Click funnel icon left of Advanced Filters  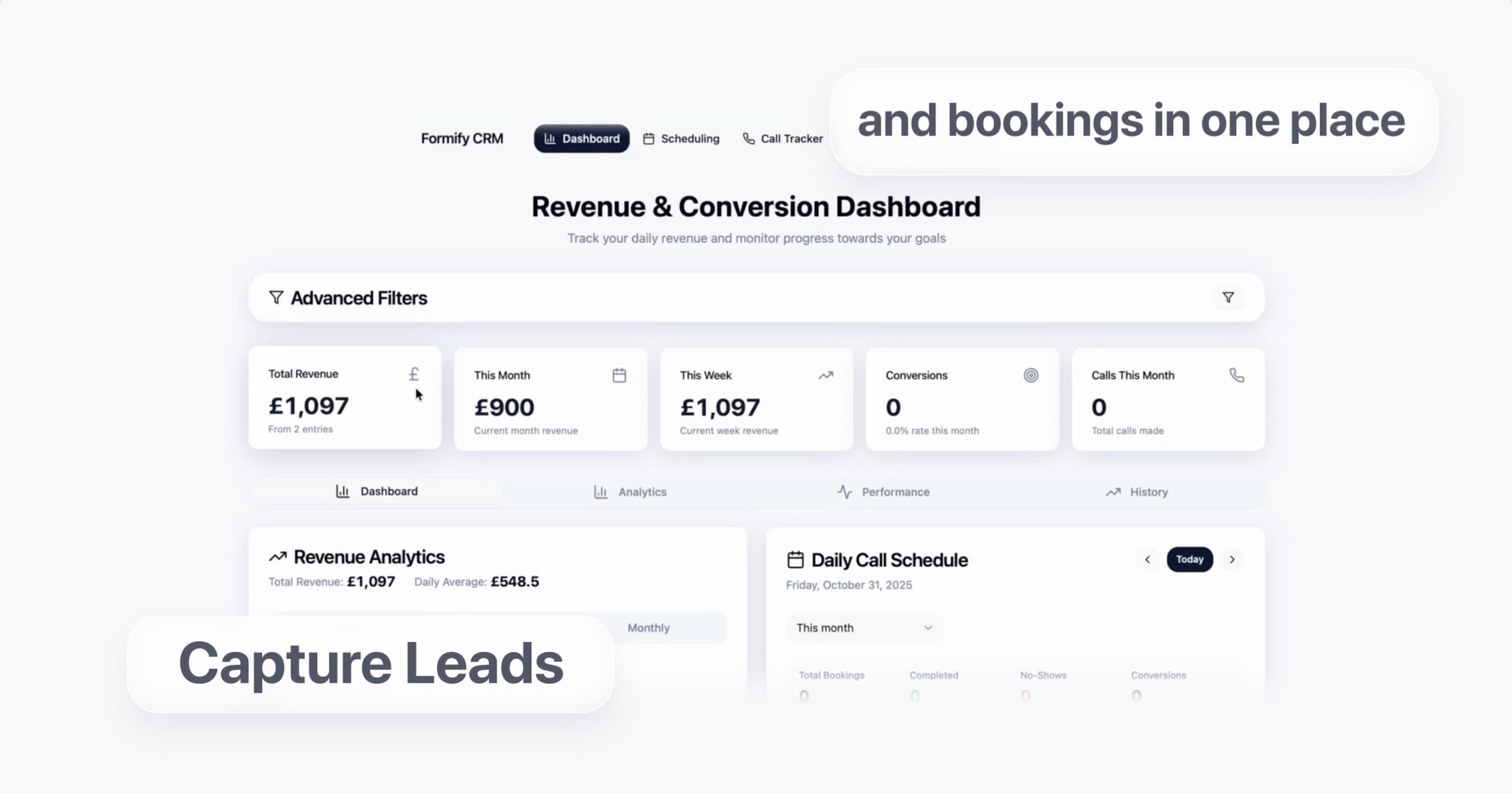click(276, 297)
